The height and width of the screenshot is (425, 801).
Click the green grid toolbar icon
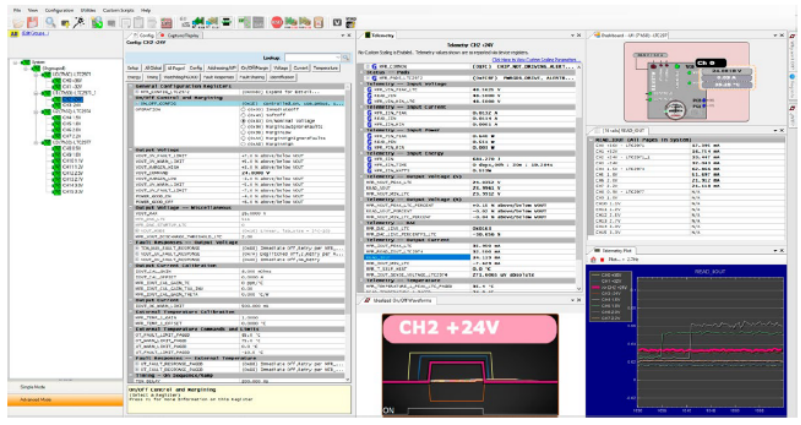245,22
